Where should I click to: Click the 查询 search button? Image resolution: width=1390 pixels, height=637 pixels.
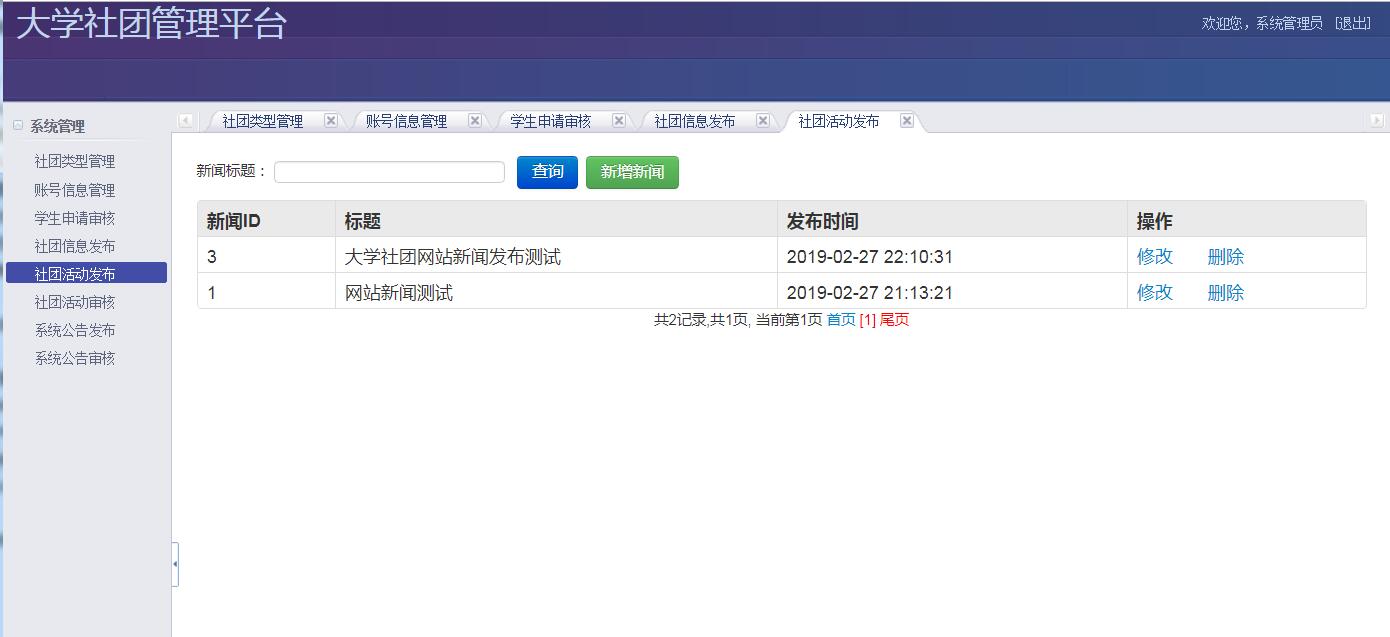pos(546,171)
